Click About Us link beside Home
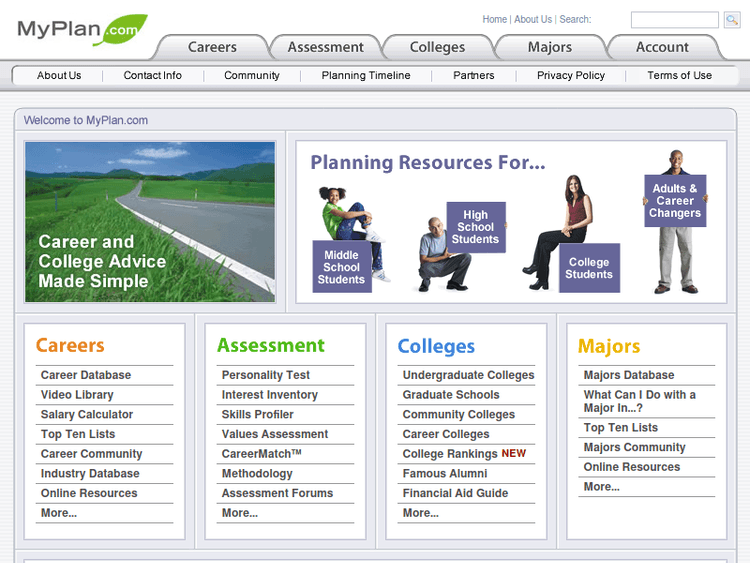750x563 pixels. click(x=533, y=19)
